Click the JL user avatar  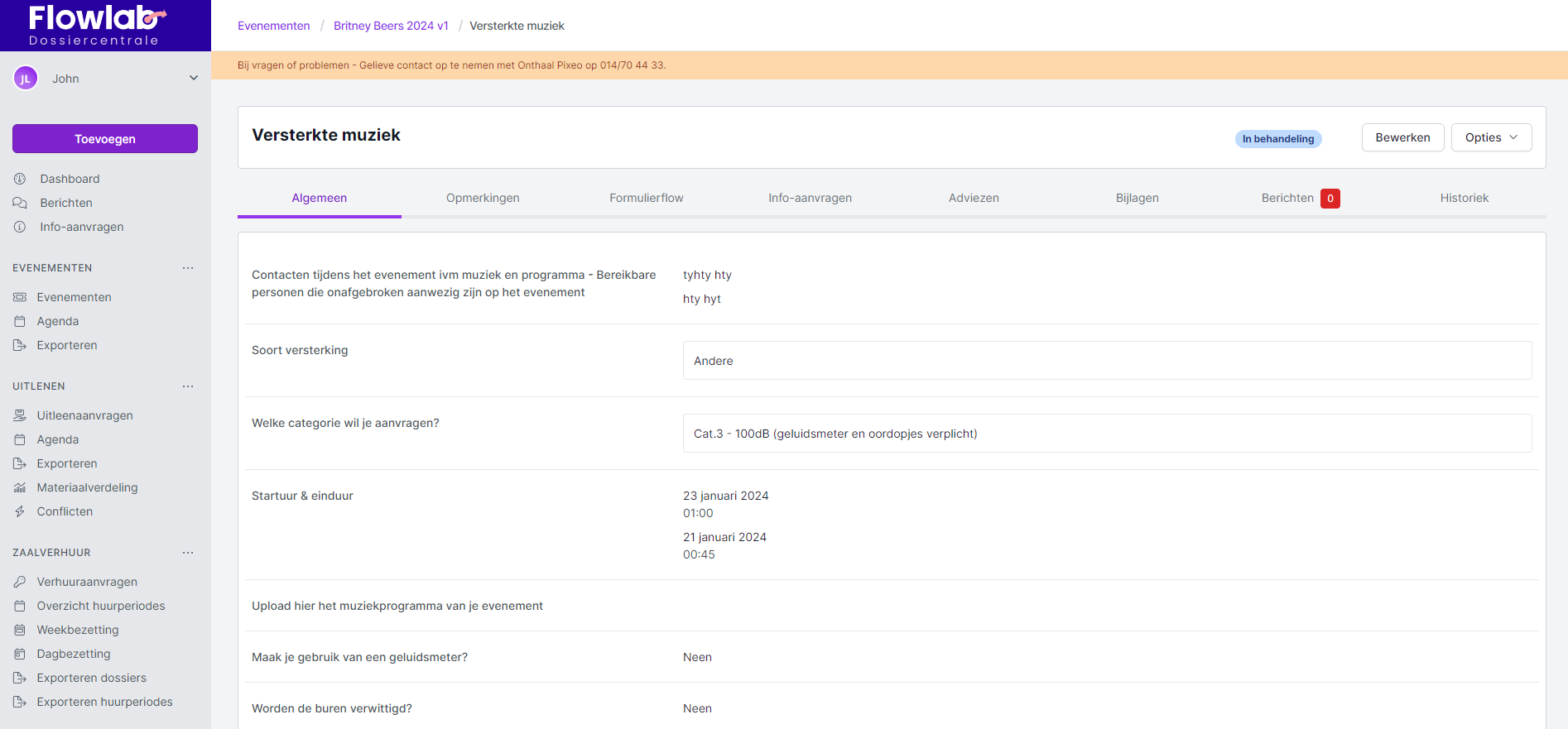click(x=26, y=79)
